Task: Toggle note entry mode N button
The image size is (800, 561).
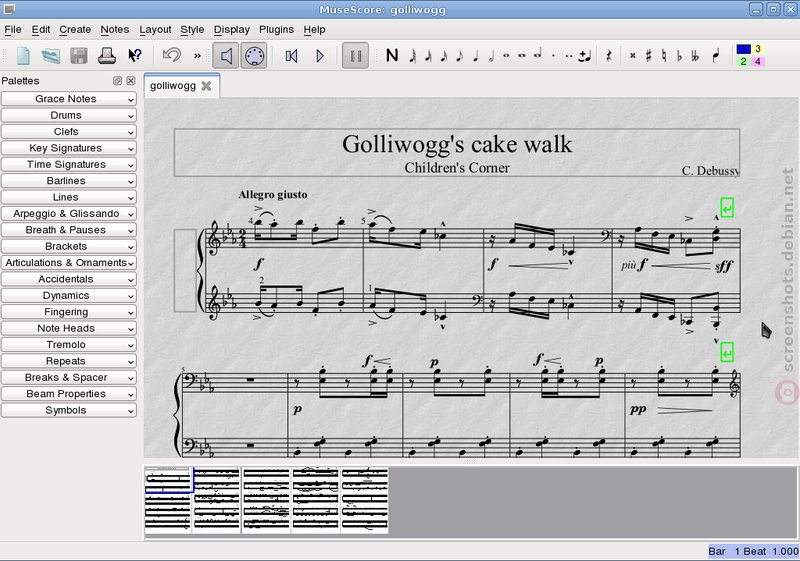Action: (x=392, y=55)
